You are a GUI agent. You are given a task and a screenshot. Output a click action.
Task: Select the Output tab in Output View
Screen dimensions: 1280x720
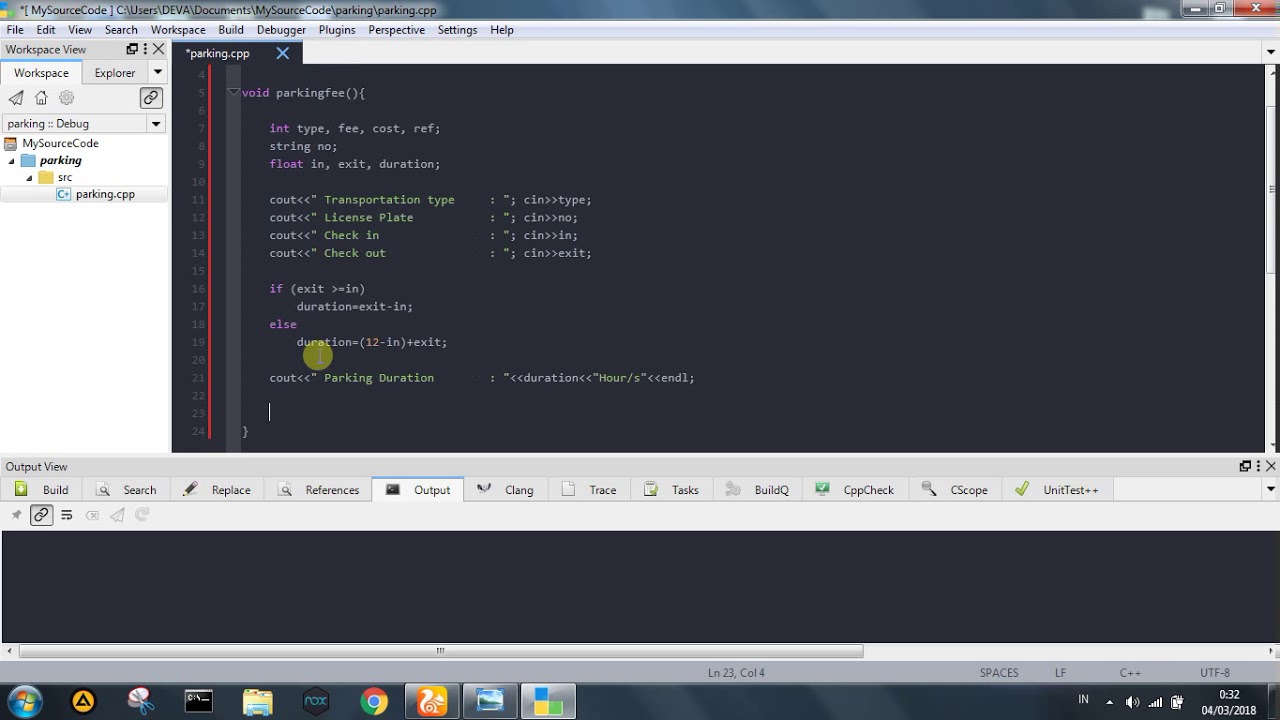[418, 490]
